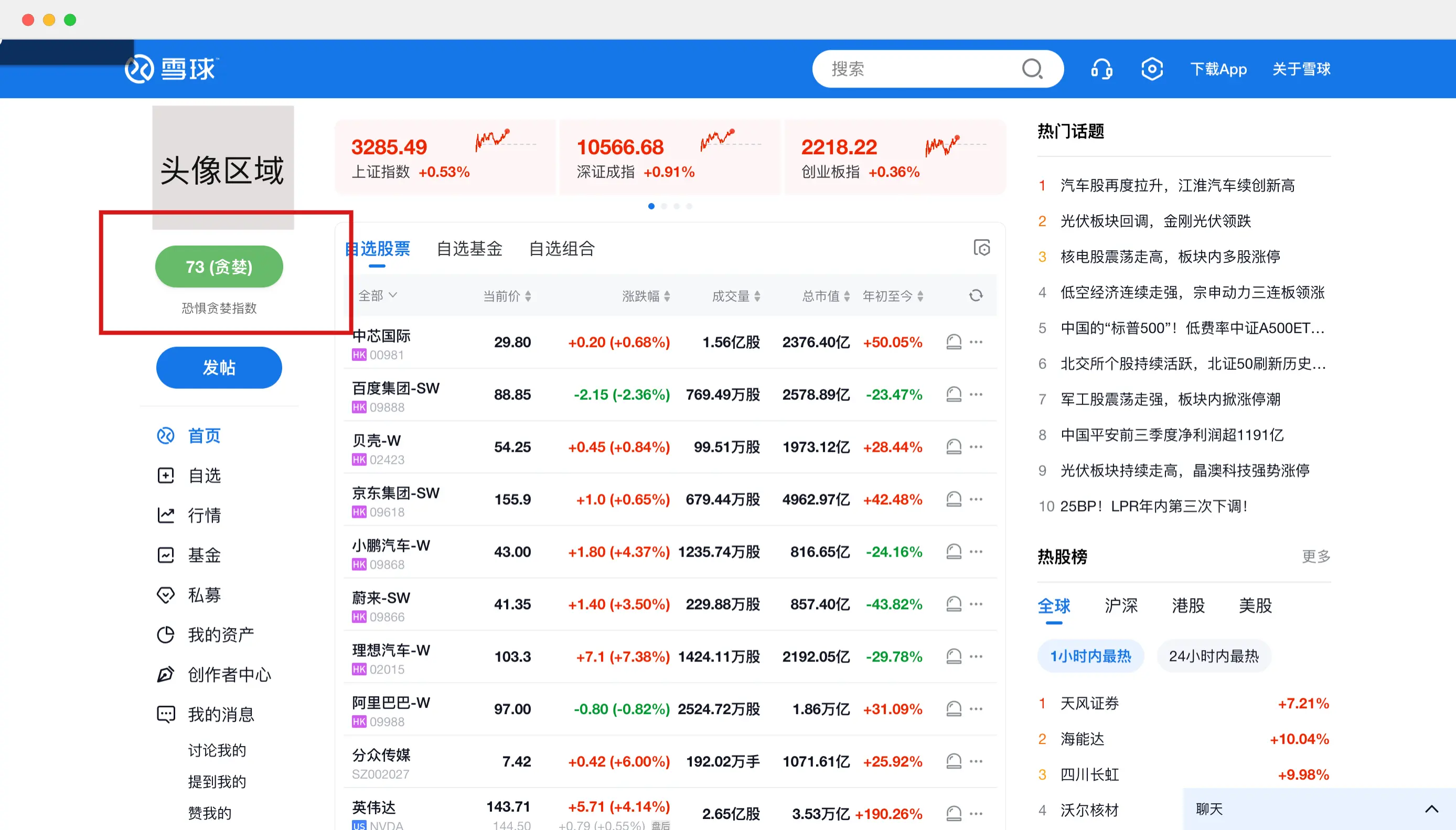
Task: Click 更多 next to 热股榜
Action: (1316, 556)
